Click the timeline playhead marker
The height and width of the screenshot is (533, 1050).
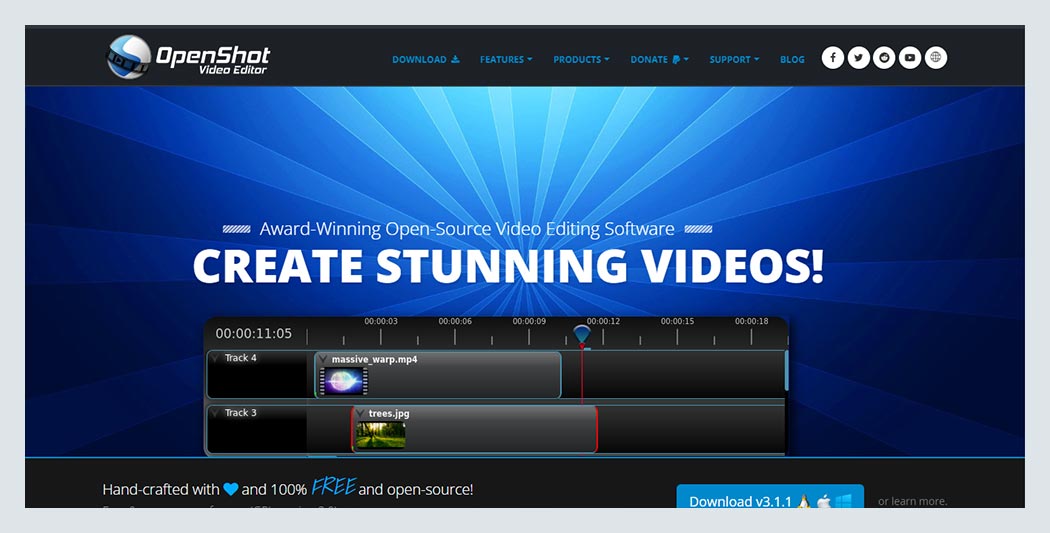point(582,335)
